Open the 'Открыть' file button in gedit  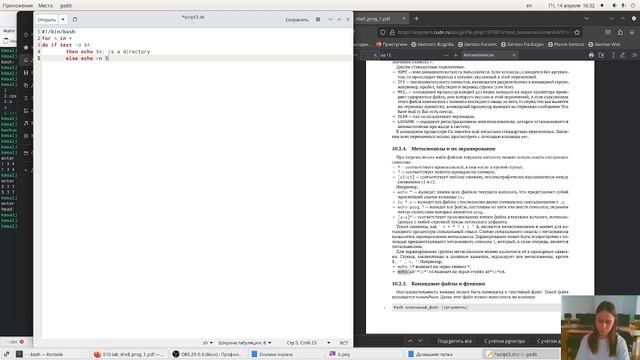pos(47,20)
